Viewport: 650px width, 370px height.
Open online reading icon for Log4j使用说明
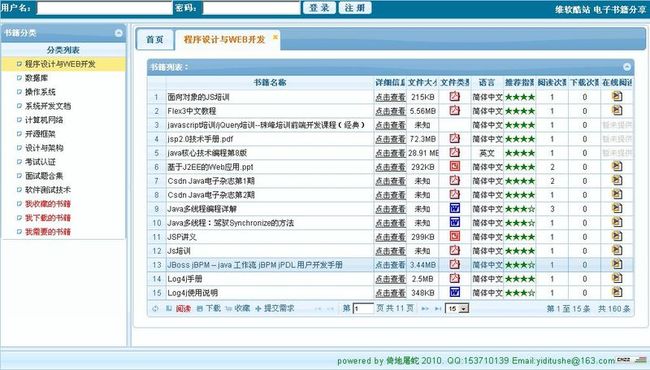click(617, 292)
